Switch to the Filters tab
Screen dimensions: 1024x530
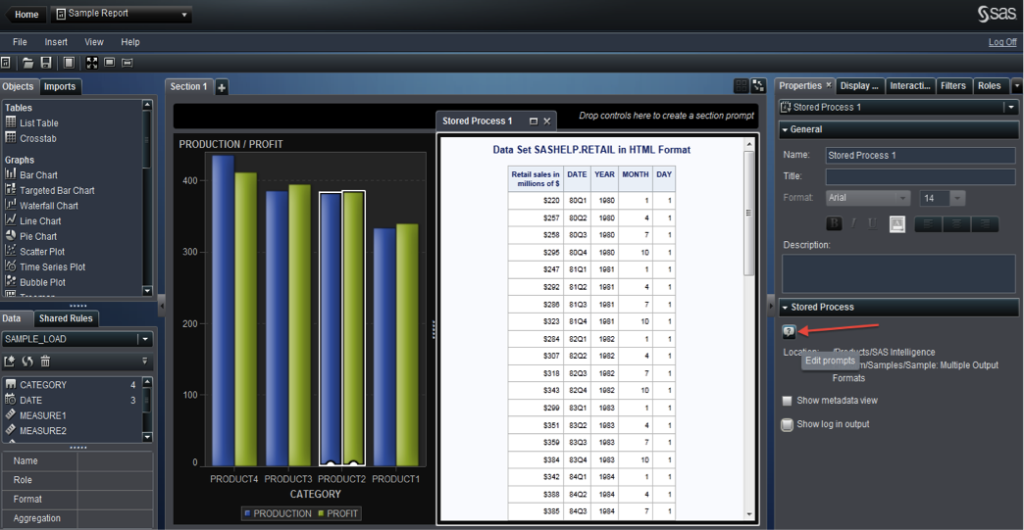click(x=953, y=86)
